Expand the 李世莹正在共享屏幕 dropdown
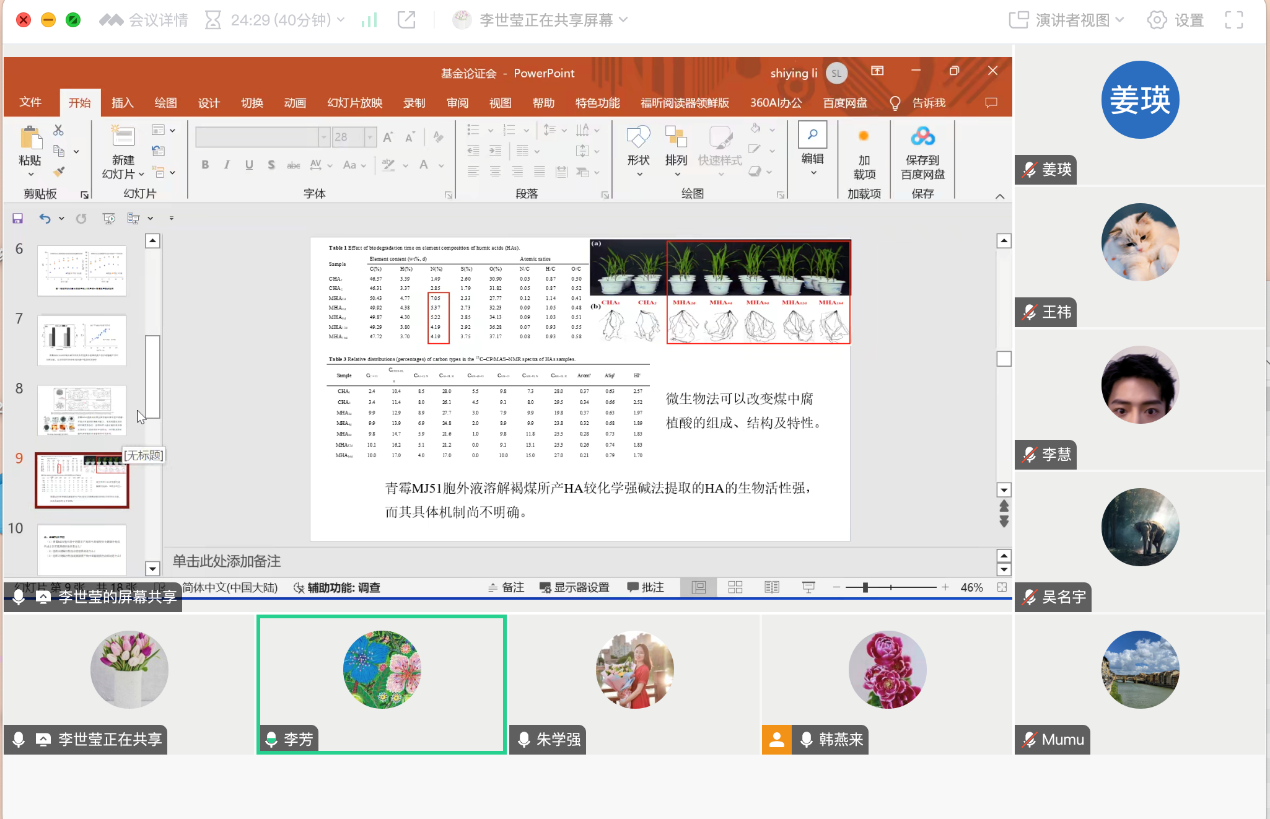The image size is (1270, 819). (541, 20)
